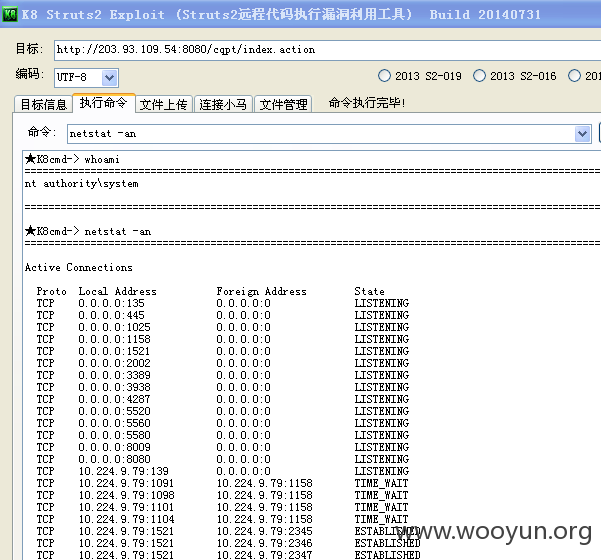Click the Proto column header

tap(52, 291)
